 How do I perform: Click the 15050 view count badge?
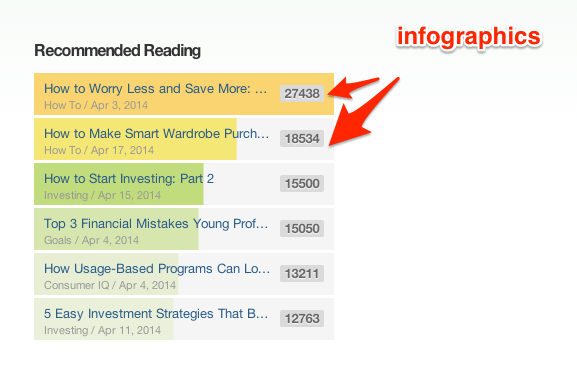point(302,228)
